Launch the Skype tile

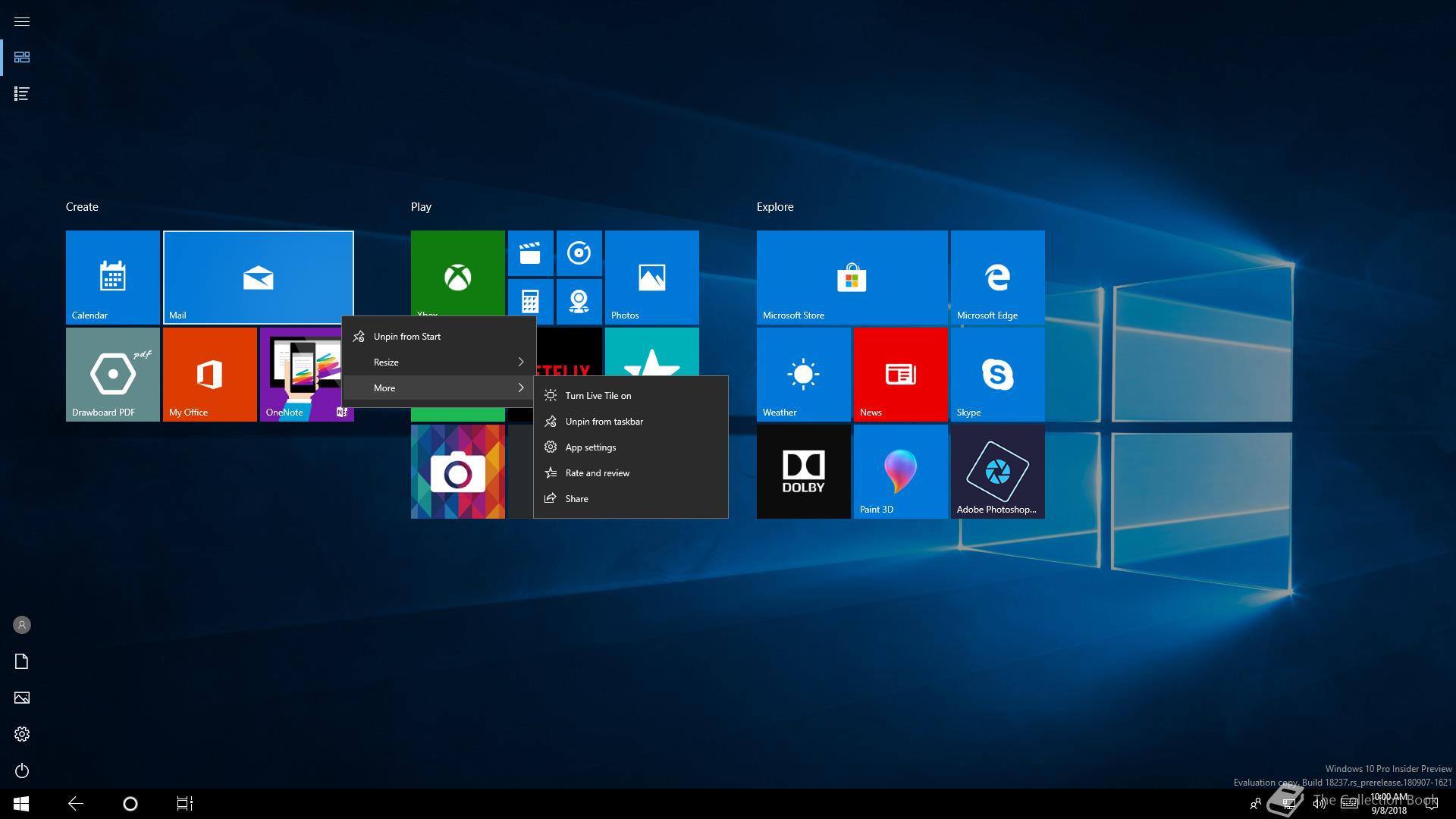point(997,375)
